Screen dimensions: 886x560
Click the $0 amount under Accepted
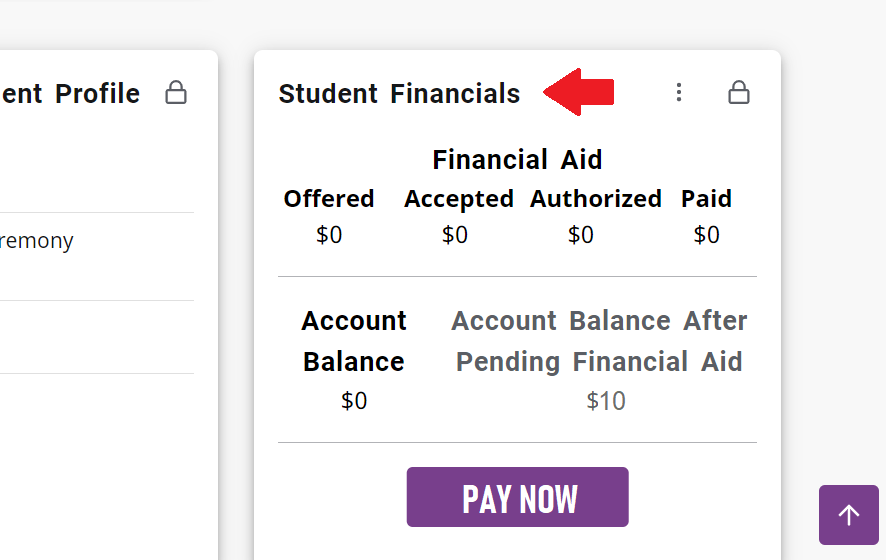tap(455, 235)
